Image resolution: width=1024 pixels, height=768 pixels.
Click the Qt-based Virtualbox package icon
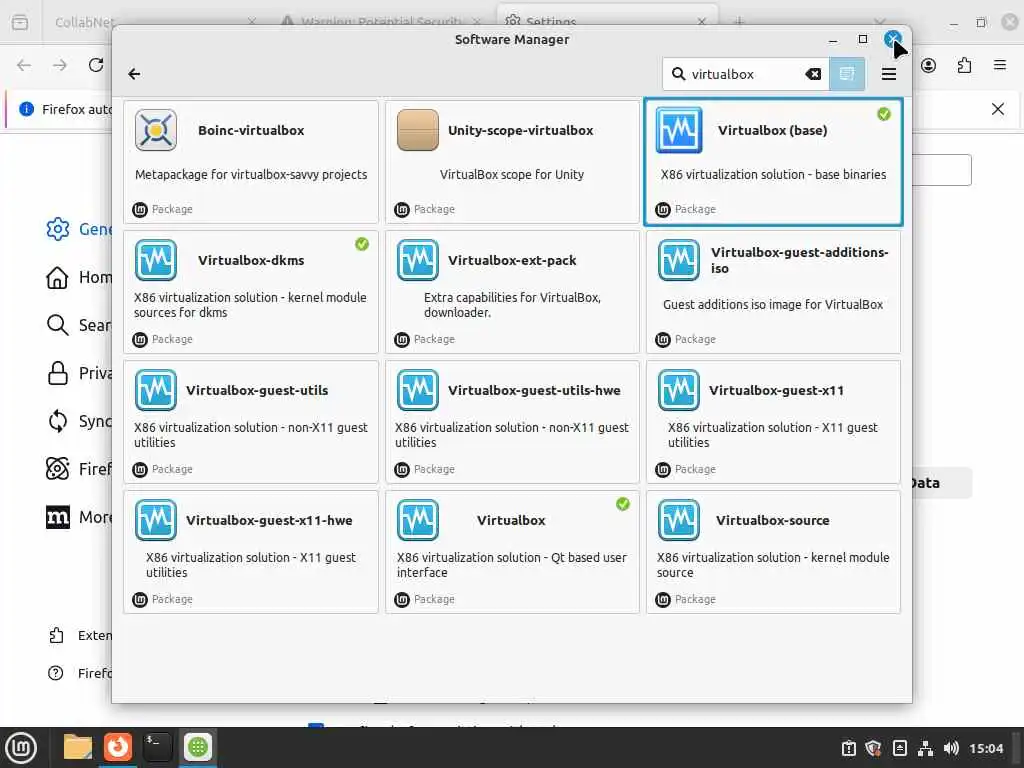pos(417,520)
